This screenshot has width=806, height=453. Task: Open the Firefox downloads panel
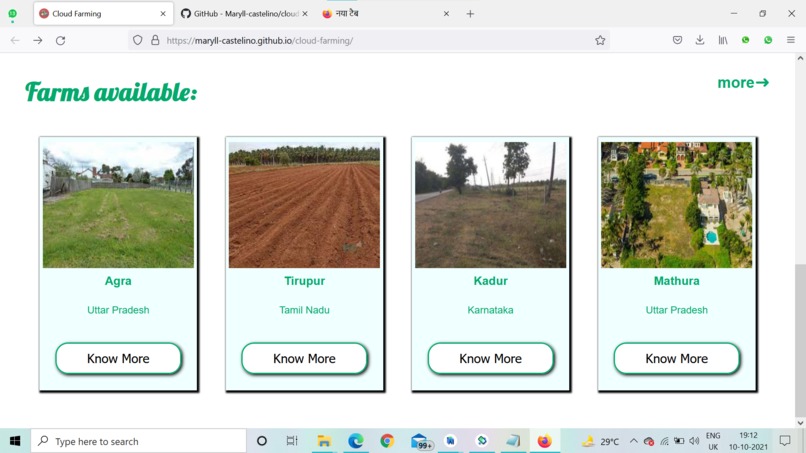pos(700,40)
